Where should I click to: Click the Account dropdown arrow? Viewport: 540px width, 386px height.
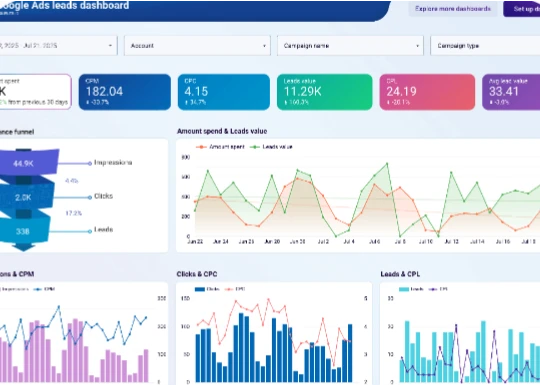click(x=264, y=46)
